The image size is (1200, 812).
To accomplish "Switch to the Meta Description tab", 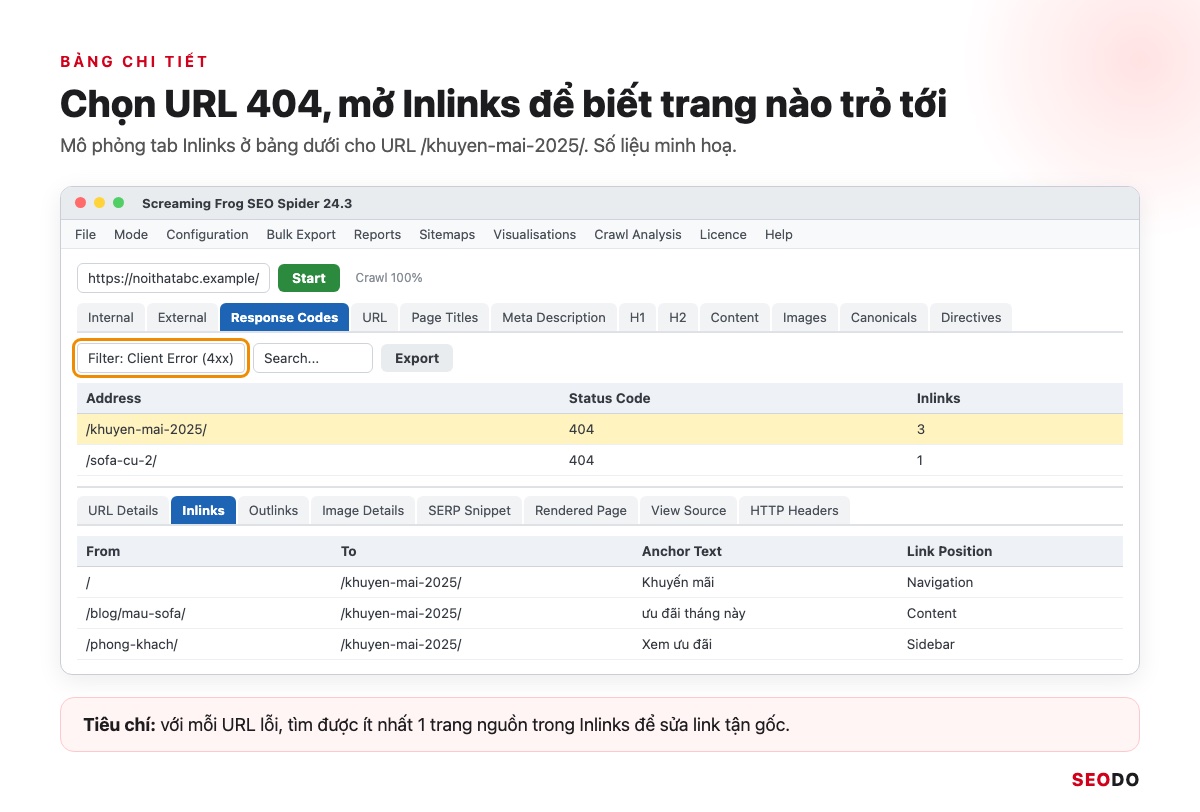I will 554,317.
